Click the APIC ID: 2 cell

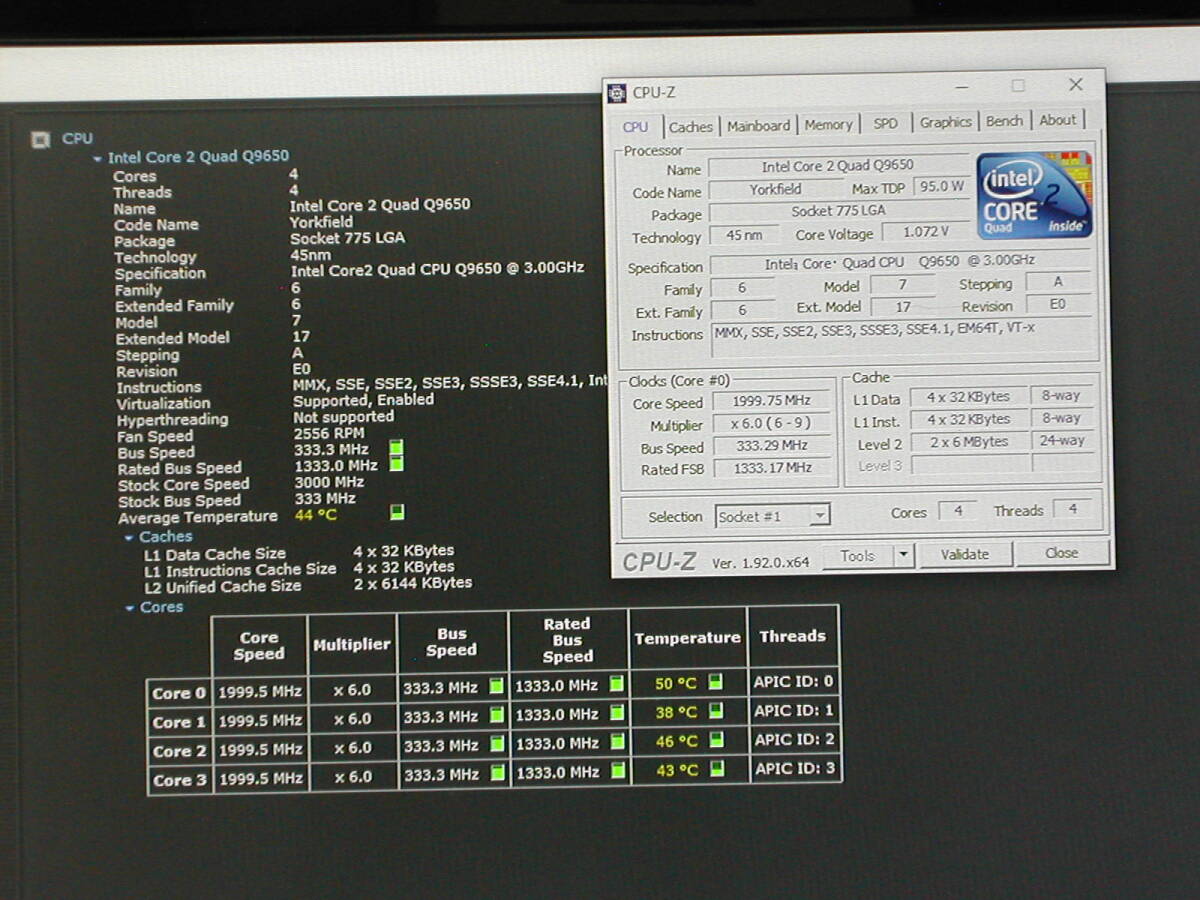pyautogui.click(x=794, y=740)
